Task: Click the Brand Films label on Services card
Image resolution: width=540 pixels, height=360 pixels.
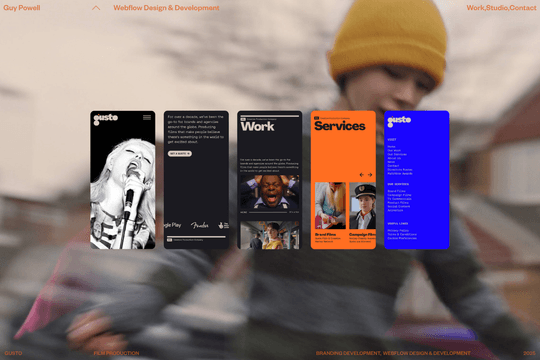Action: pyautogui.click(x=325, y=234)
